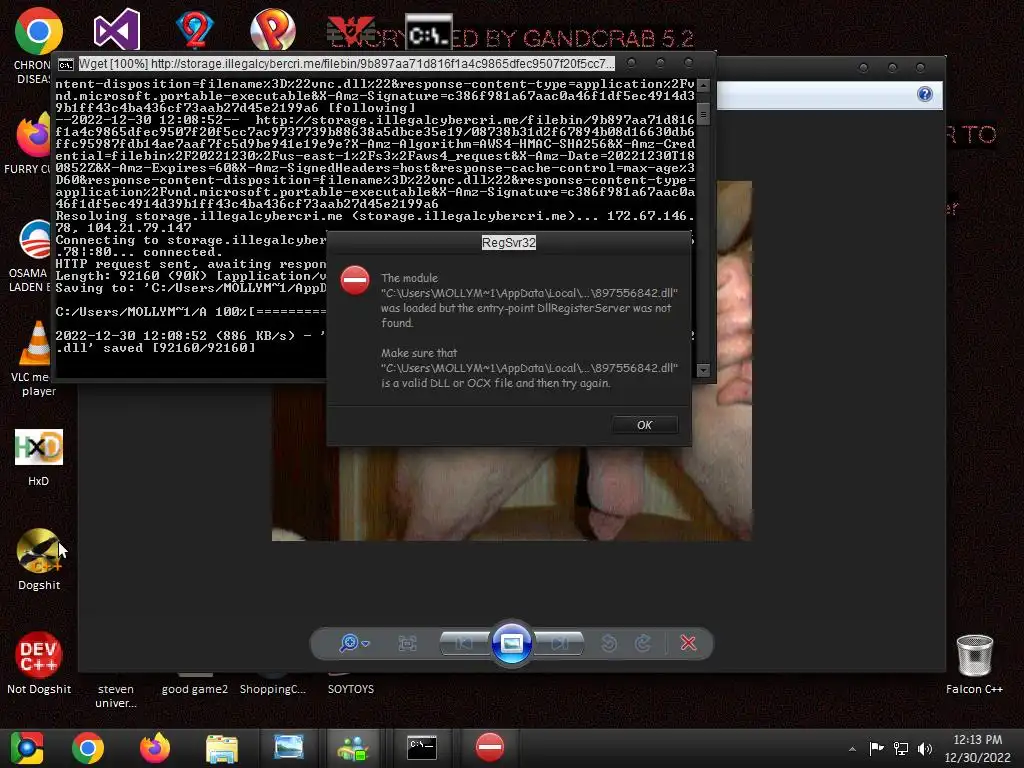Open the clock showing 12:13 PM
This screenshot has height=768, width=1024.
pyautogui.click(x=977, y=748)
